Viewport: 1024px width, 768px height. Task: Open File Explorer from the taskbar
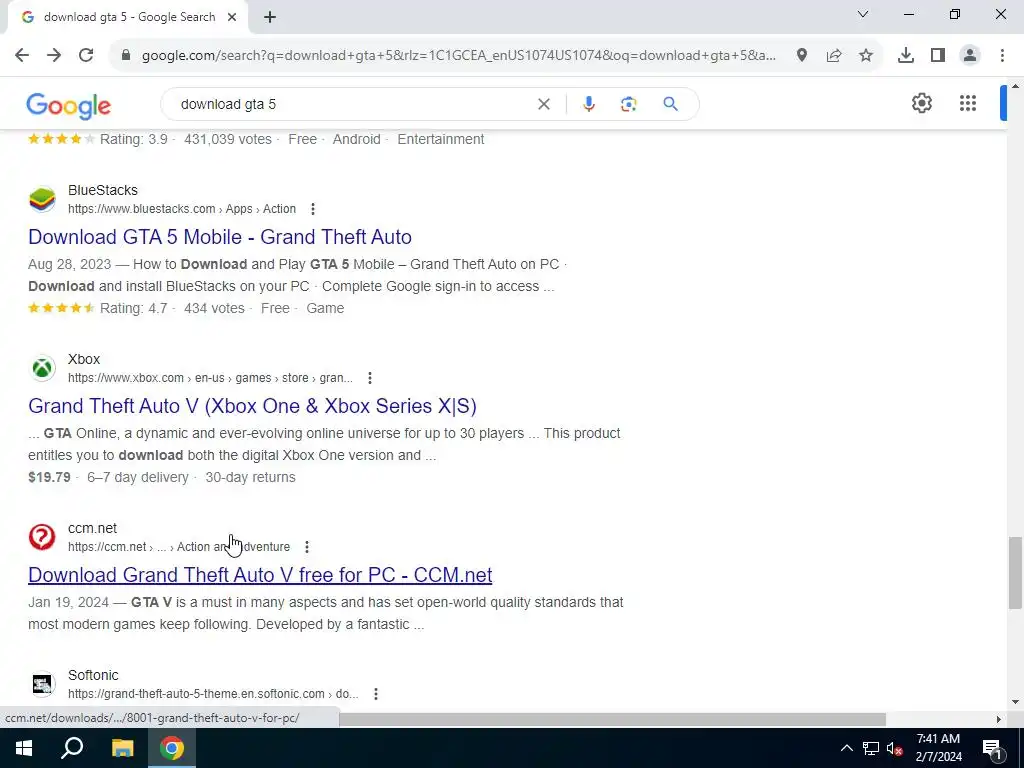122,748
